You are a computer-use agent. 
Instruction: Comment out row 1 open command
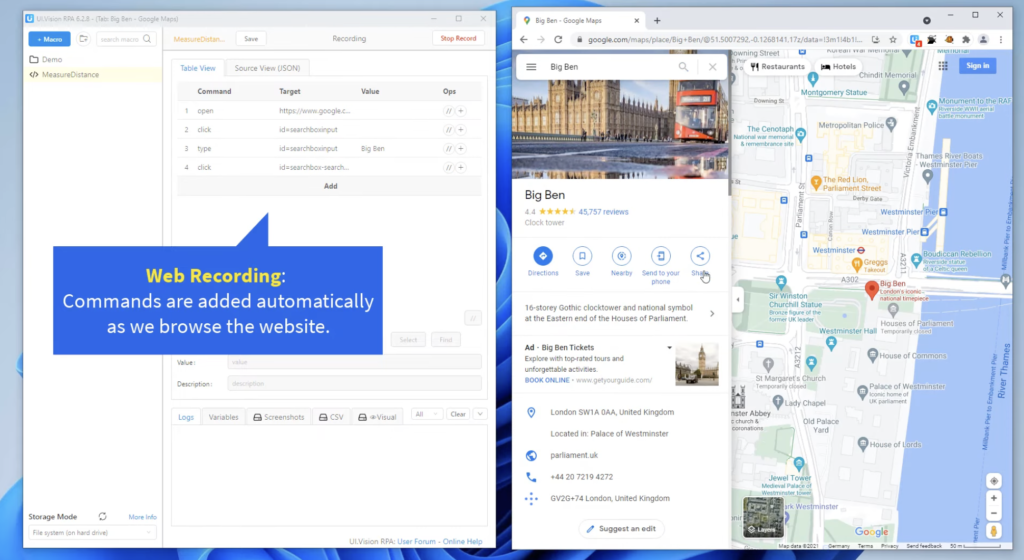coord(448,111)
